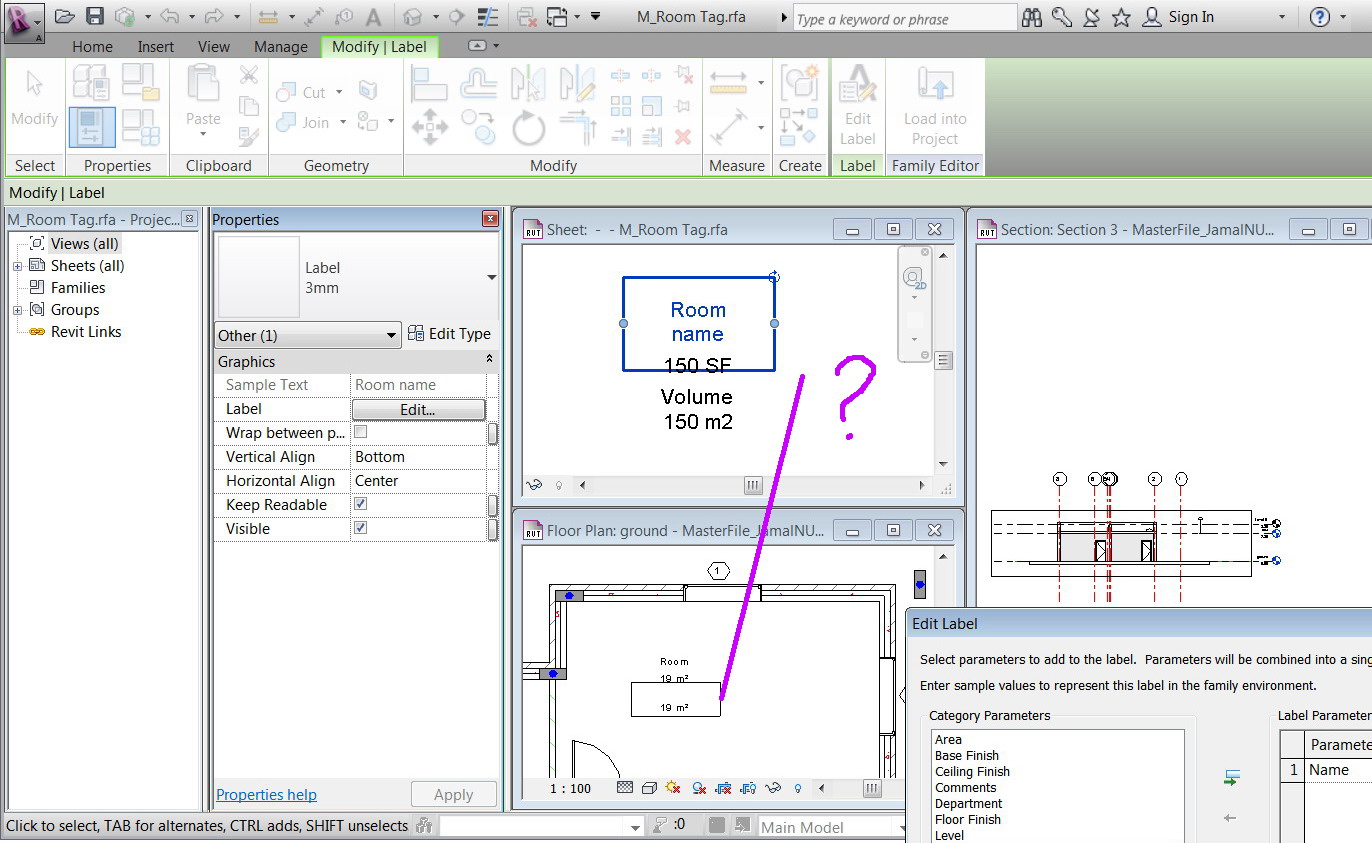1372x843 pixels.
Task: Click the Crop View icon in floor plan view bar
Action: click(723, 788)
